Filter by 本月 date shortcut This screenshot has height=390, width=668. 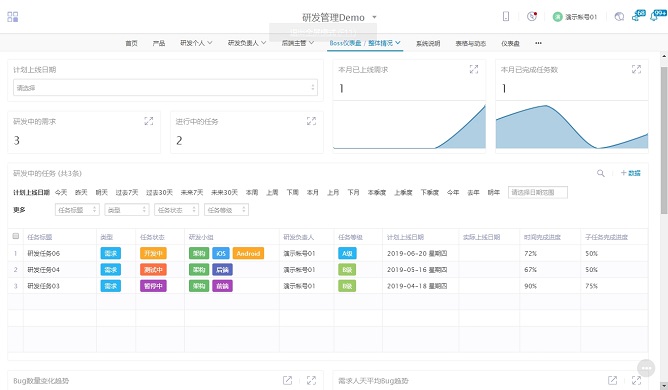313,193
